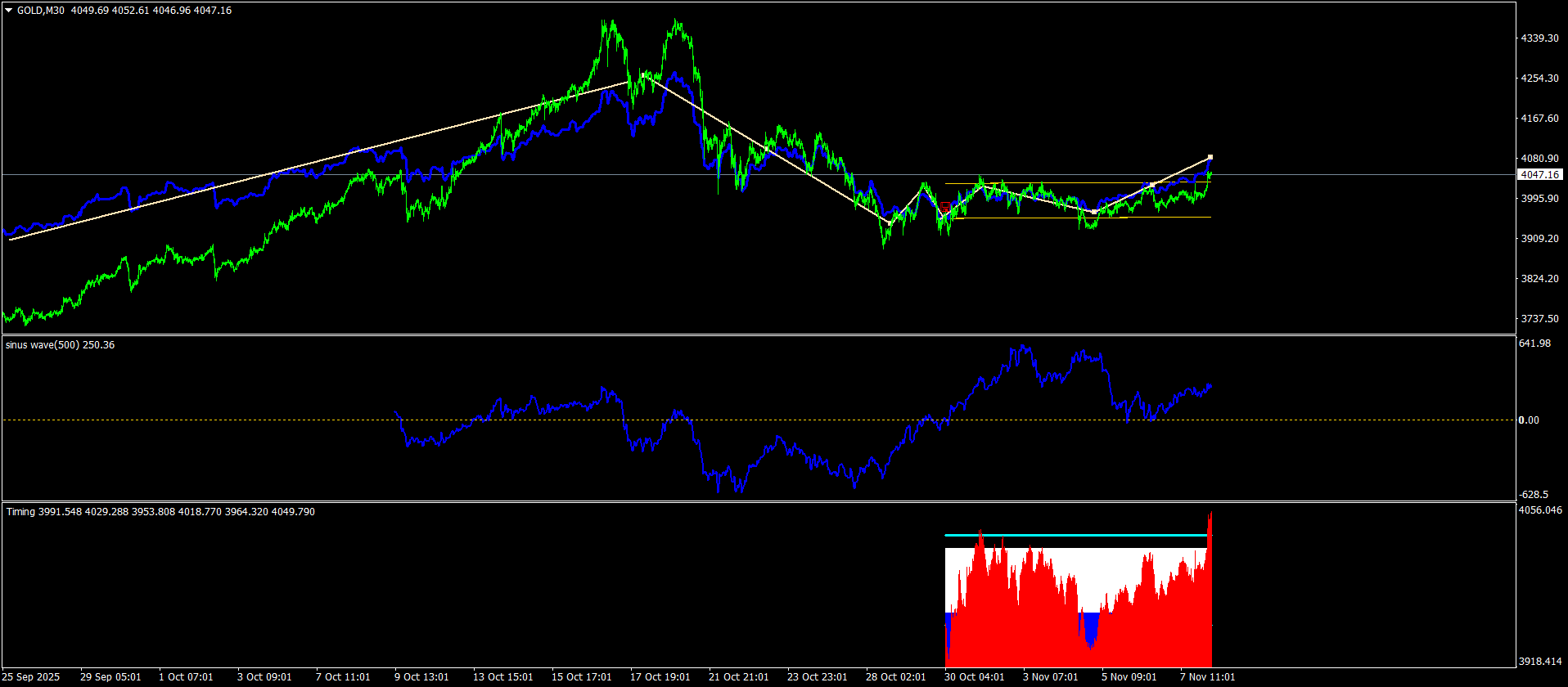
Task: Click the GOLD,M30 chart title
Action: click(42, 11)
